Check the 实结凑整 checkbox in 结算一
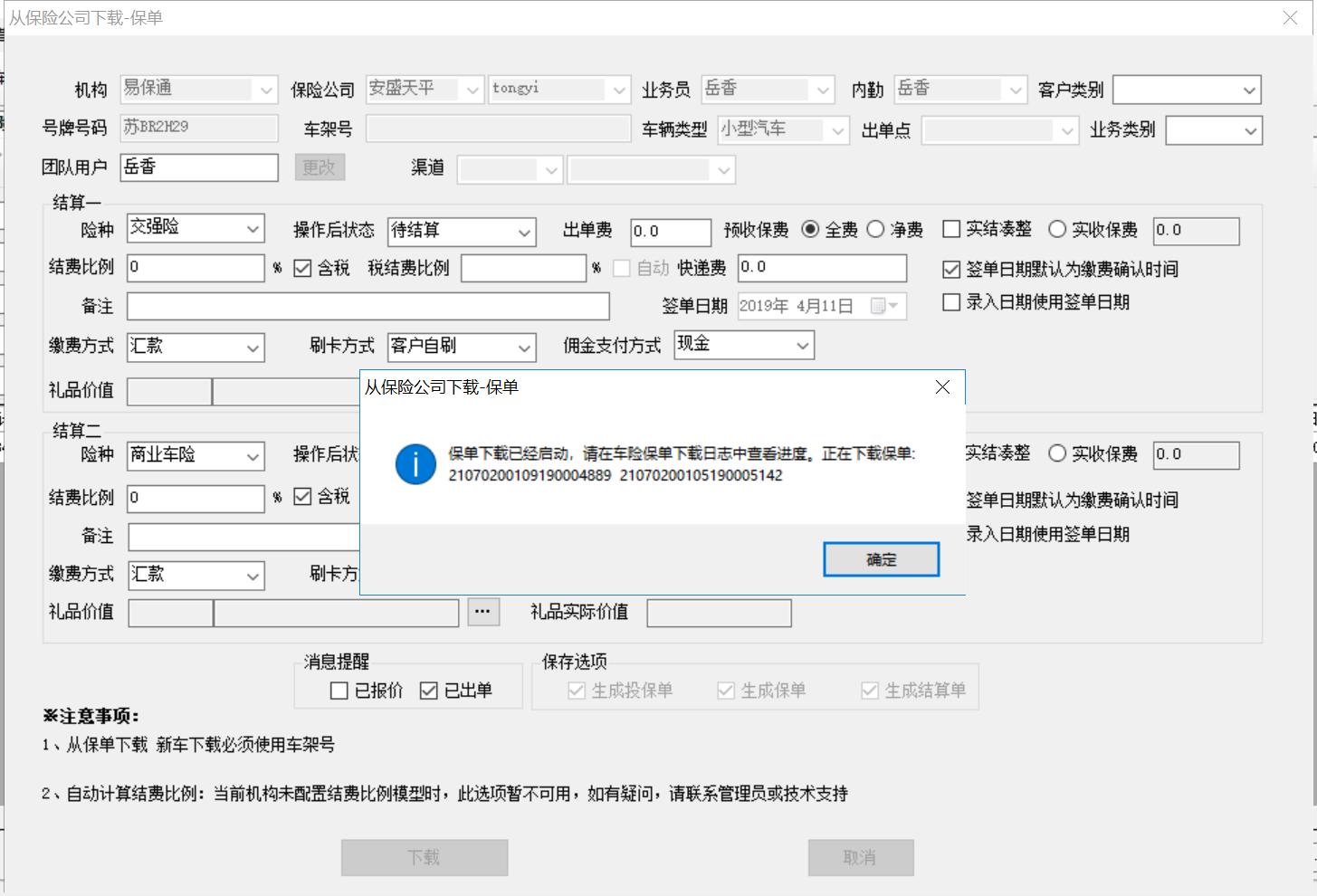 click(x=951, y=229)
